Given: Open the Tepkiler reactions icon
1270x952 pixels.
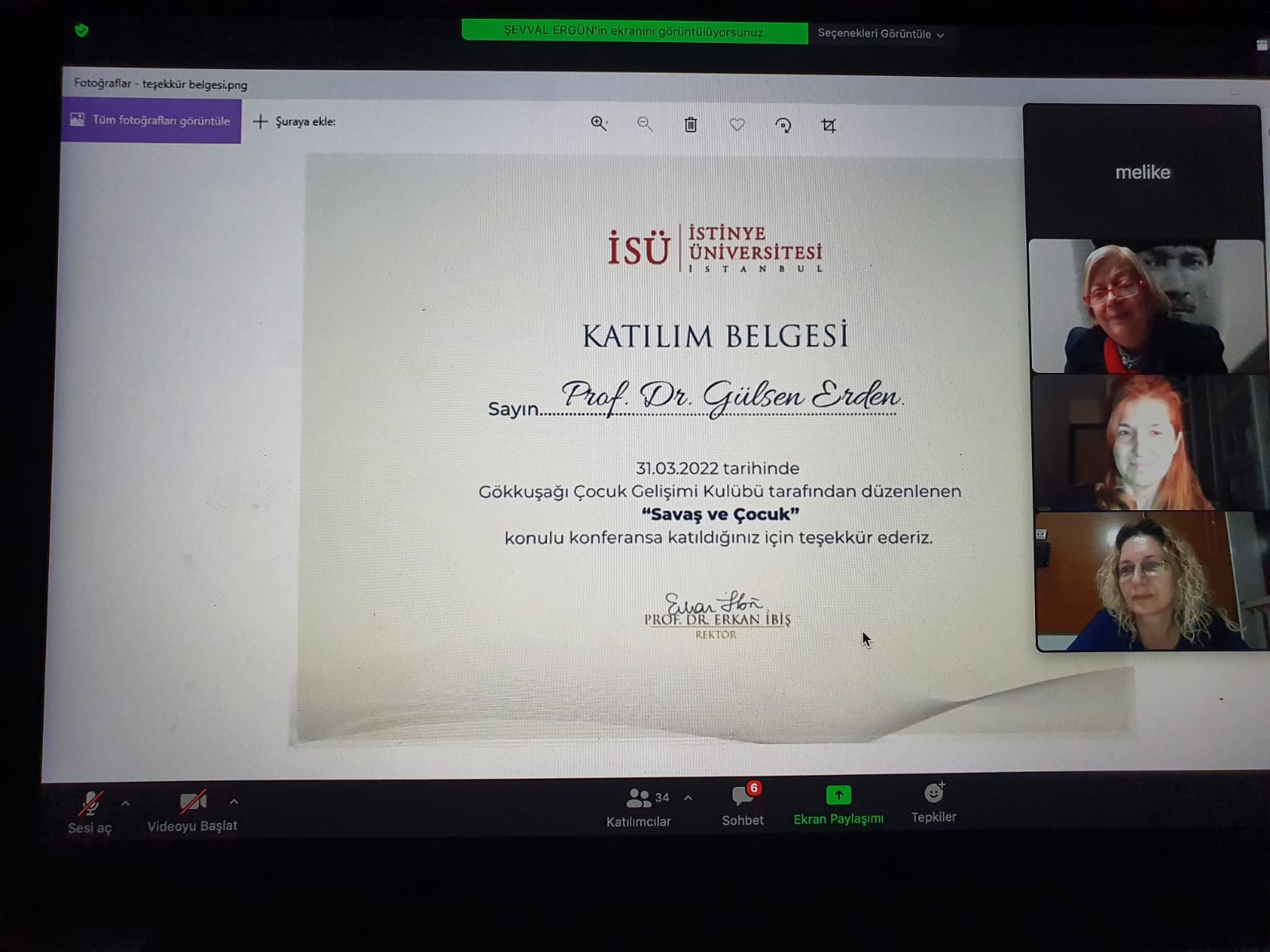Looking at the screenshot, I should (x=933, y=794).
